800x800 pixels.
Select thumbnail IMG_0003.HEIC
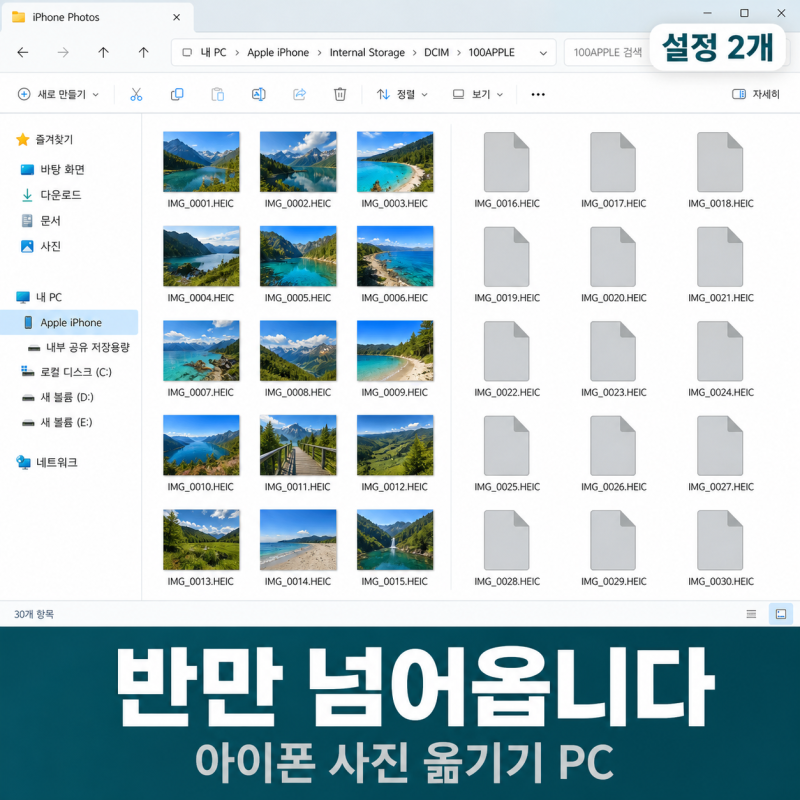395,162
